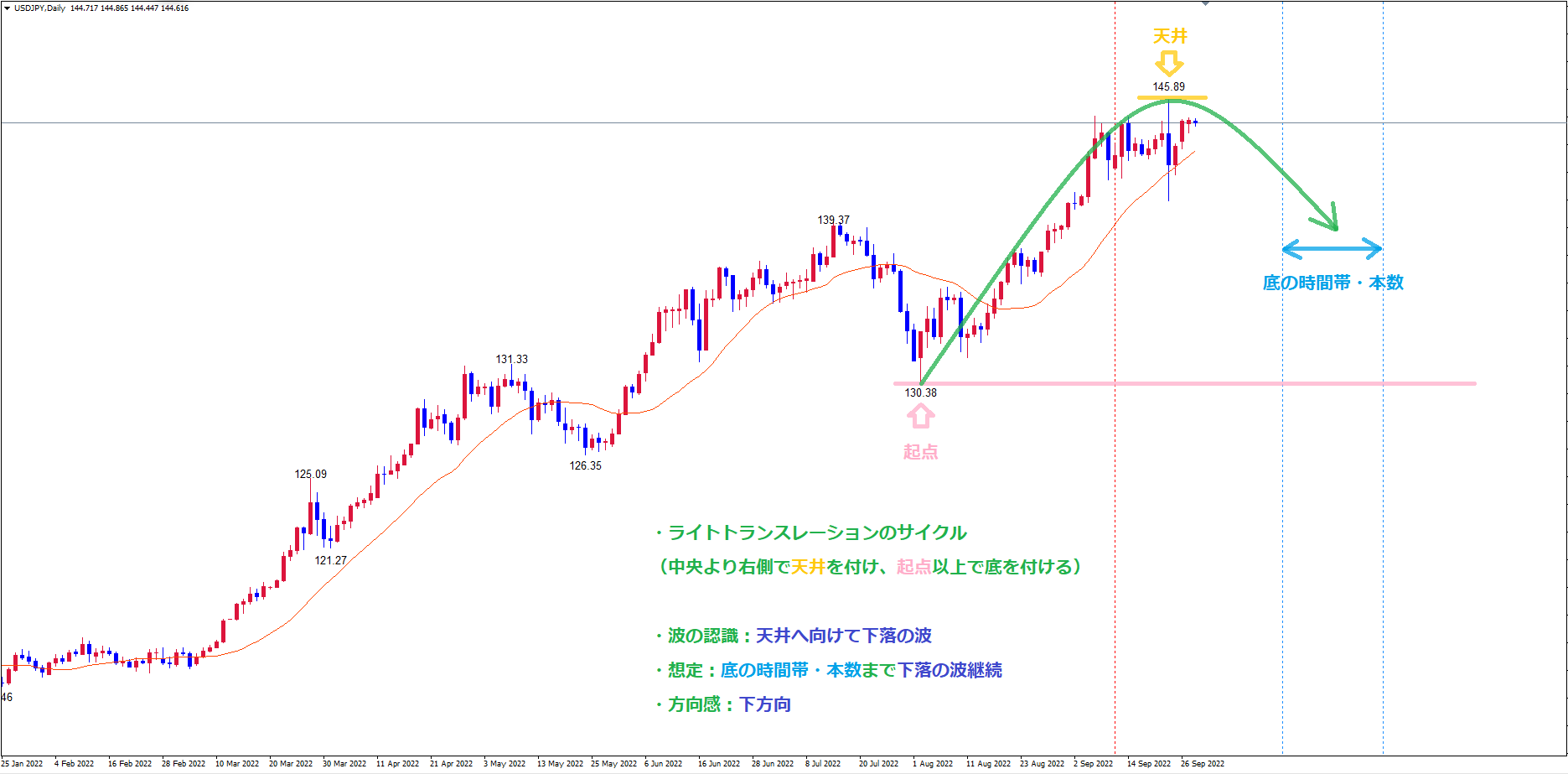Screen dimensions: 1568x774
Task: Click the gray chart shift triangle at top
Action: [1205, 3]
